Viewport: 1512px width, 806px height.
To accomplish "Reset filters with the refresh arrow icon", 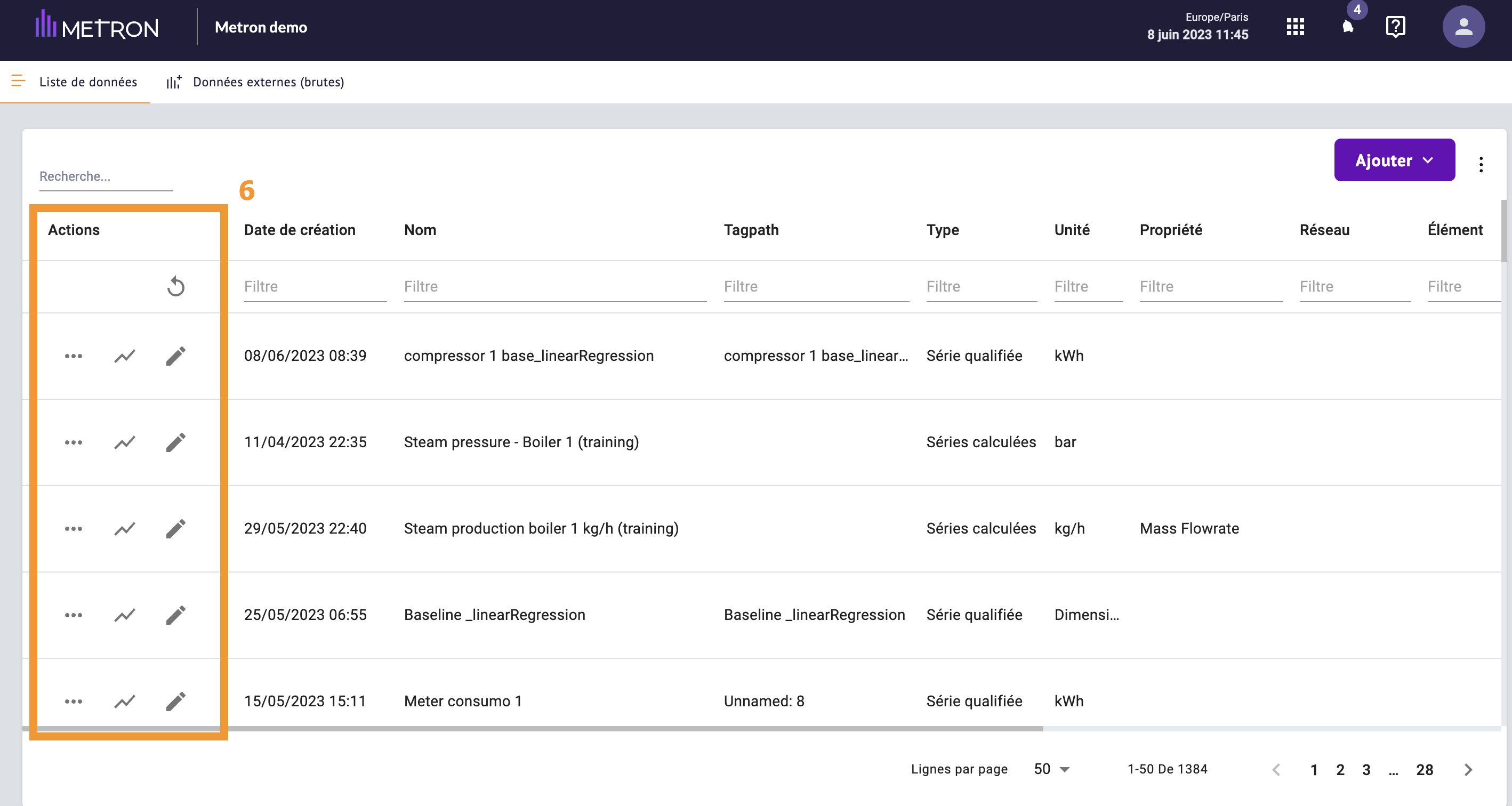I will coord(175,286).
